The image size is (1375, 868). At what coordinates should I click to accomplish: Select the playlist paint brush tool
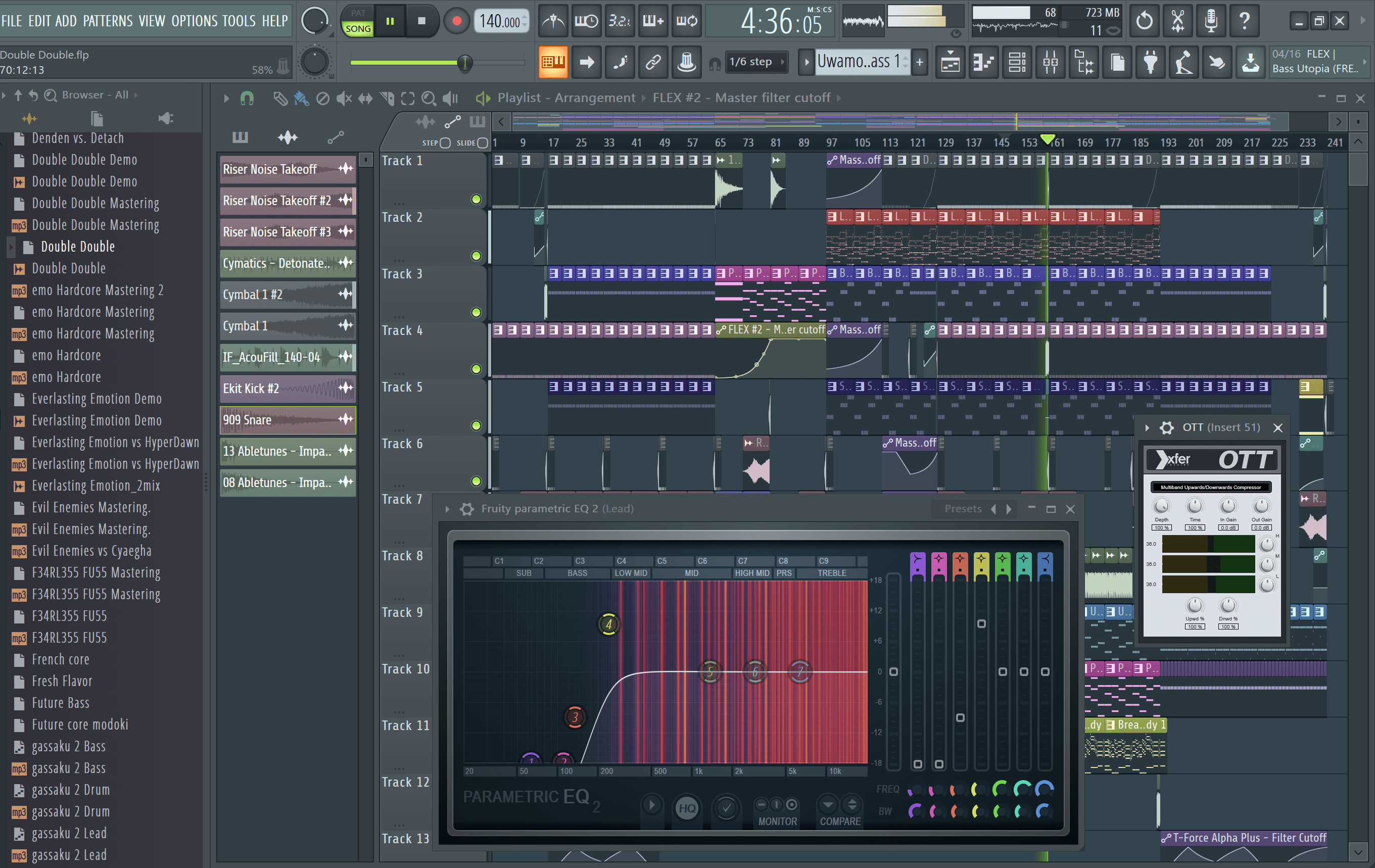[301, 98]
